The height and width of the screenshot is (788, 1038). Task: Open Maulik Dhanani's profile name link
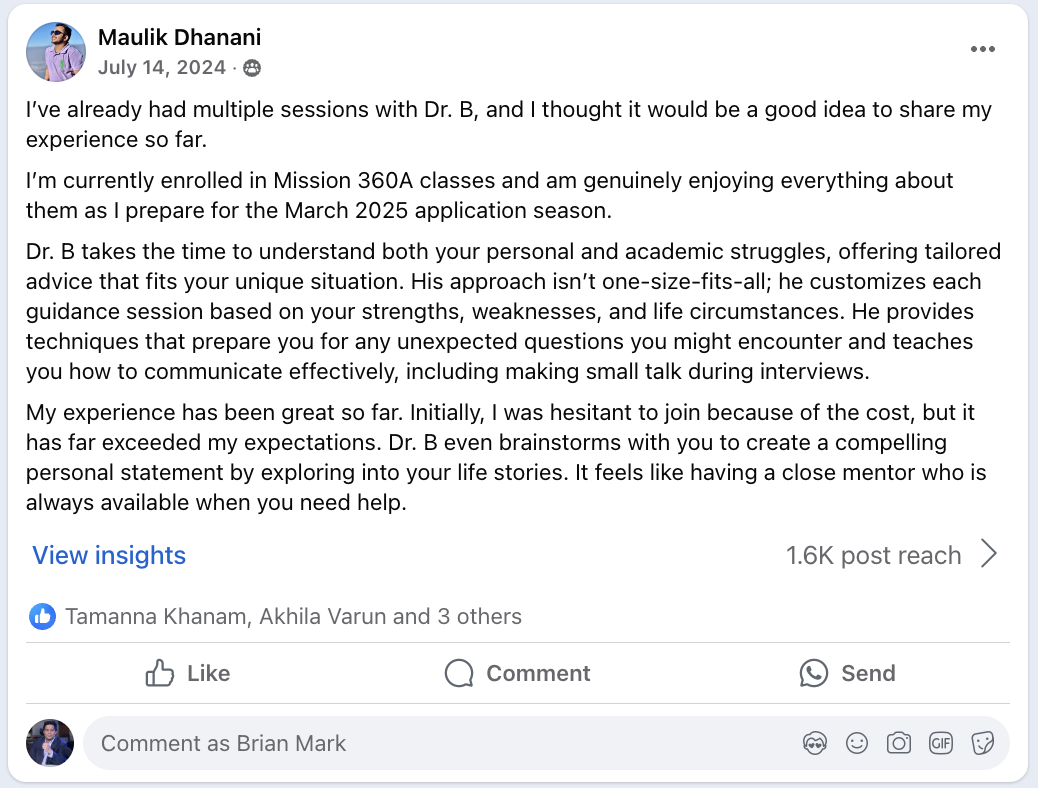tap(179, 38)
